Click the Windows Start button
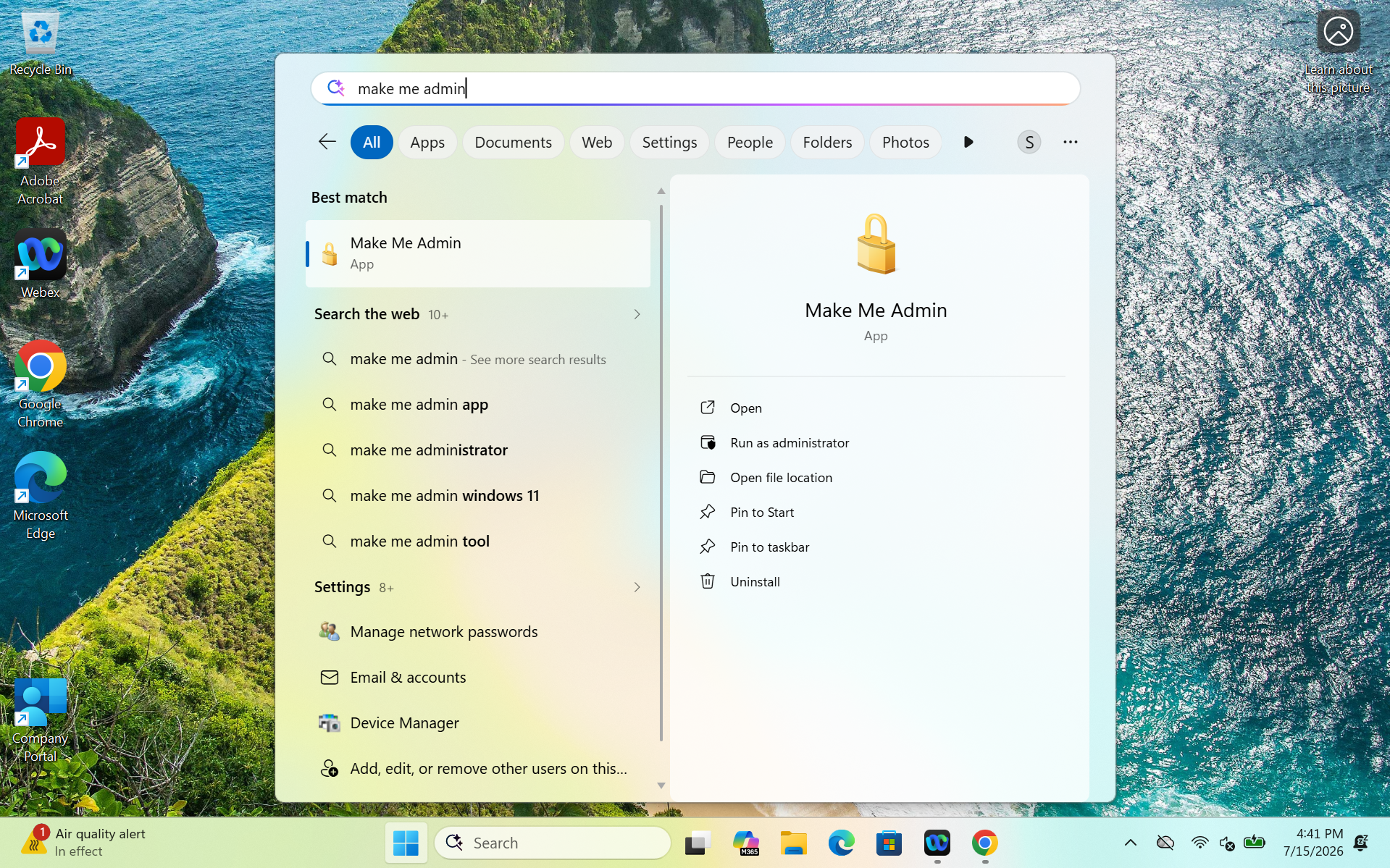The width and height of the screenshot is (1390, 868). pos(406,843)
